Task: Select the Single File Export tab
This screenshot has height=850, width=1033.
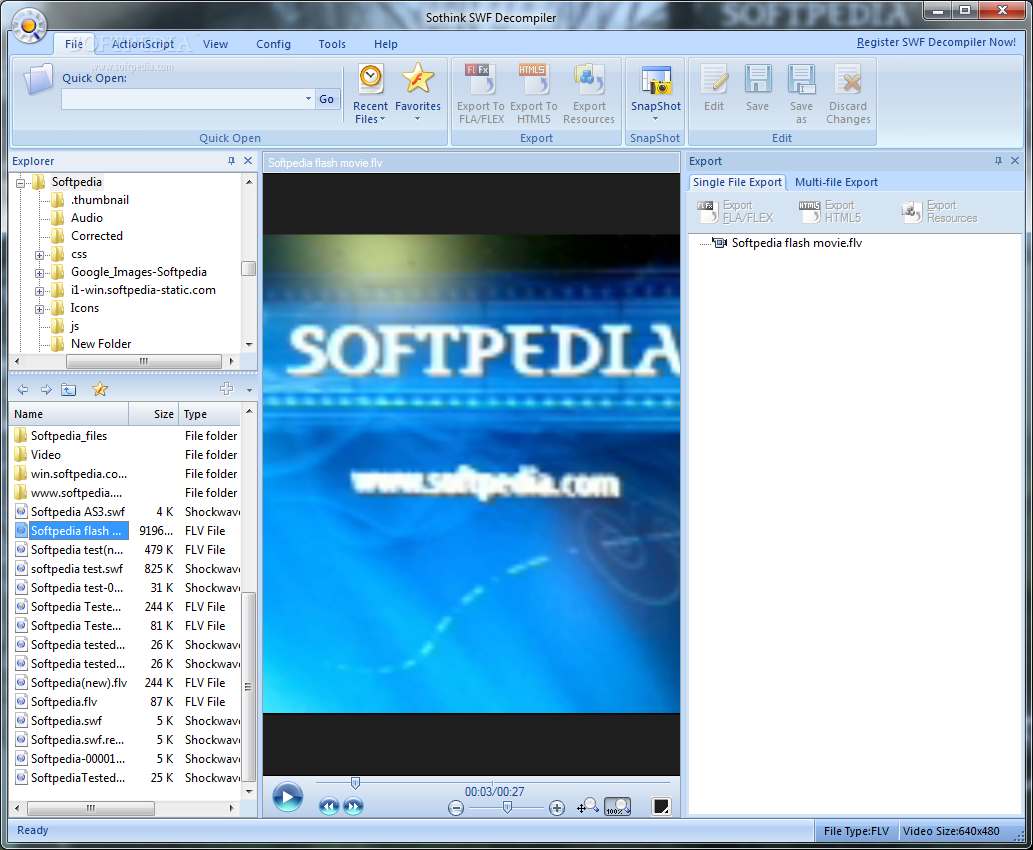Action: [737, 183]
